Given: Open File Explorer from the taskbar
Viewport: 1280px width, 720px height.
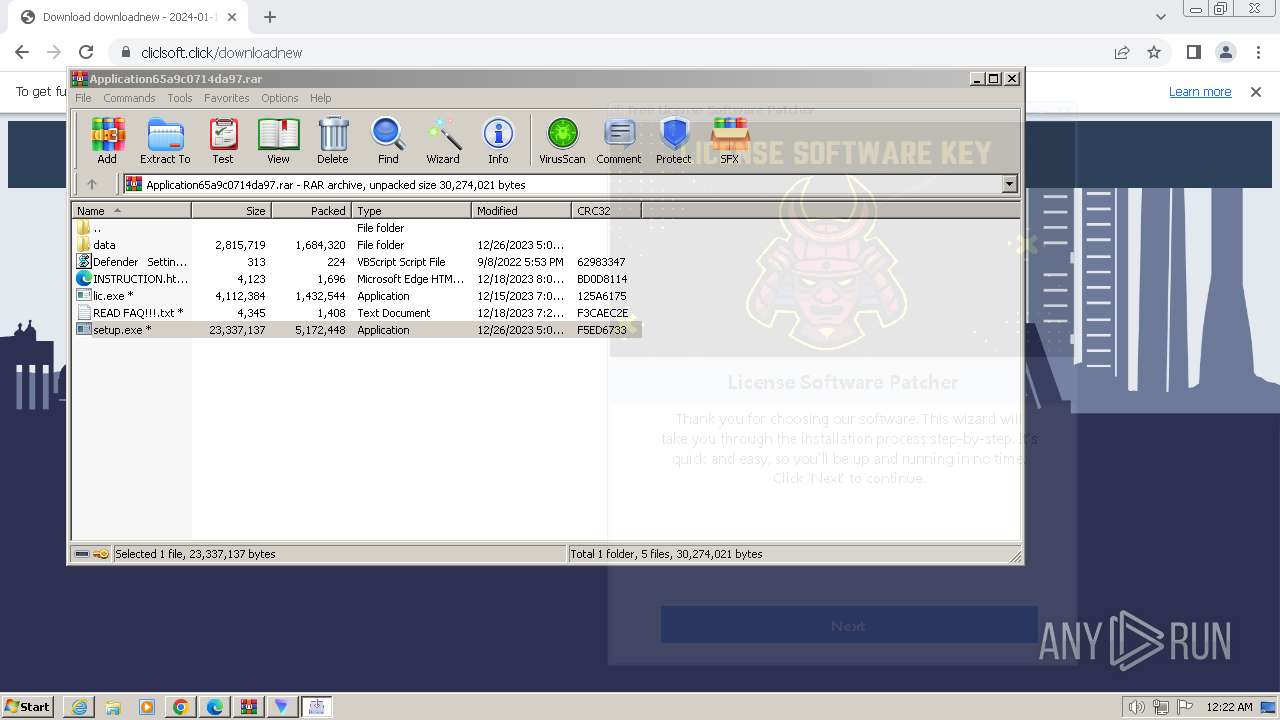Looking at the screenshot, I should pos(113,707).
